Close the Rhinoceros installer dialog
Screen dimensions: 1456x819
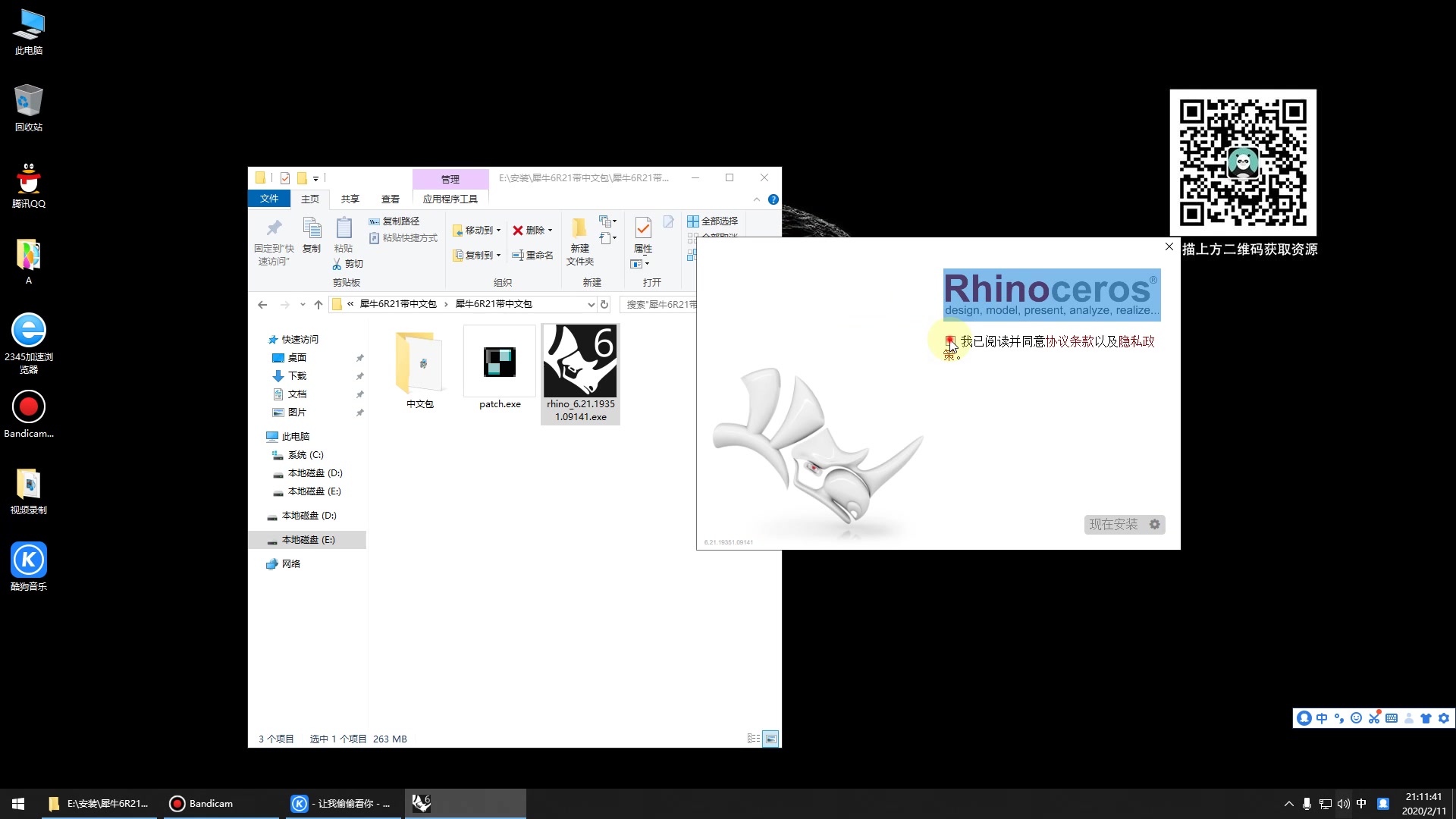coord(1169,246)
